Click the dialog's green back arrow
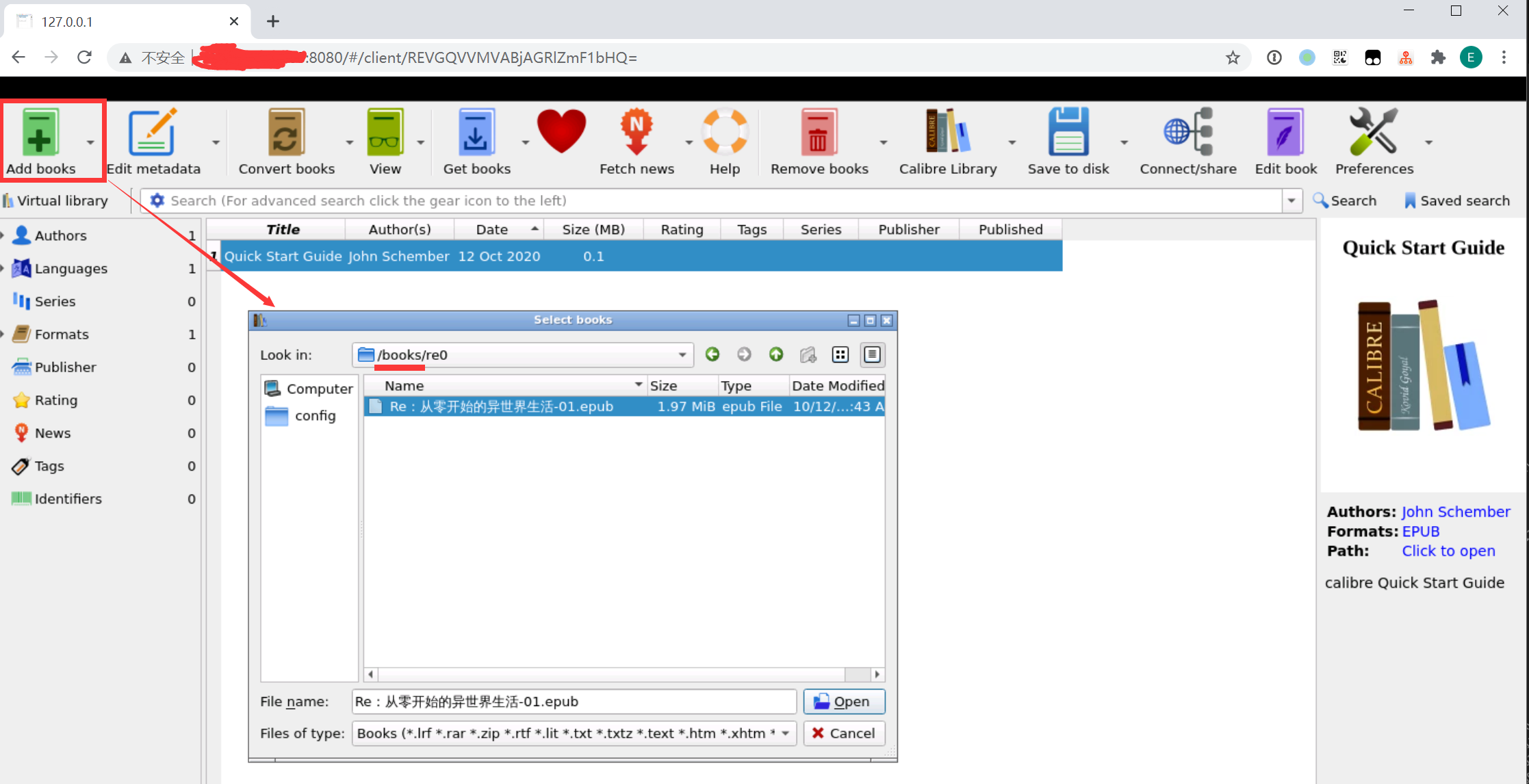 pyautogui.click(x=712, y=354)
